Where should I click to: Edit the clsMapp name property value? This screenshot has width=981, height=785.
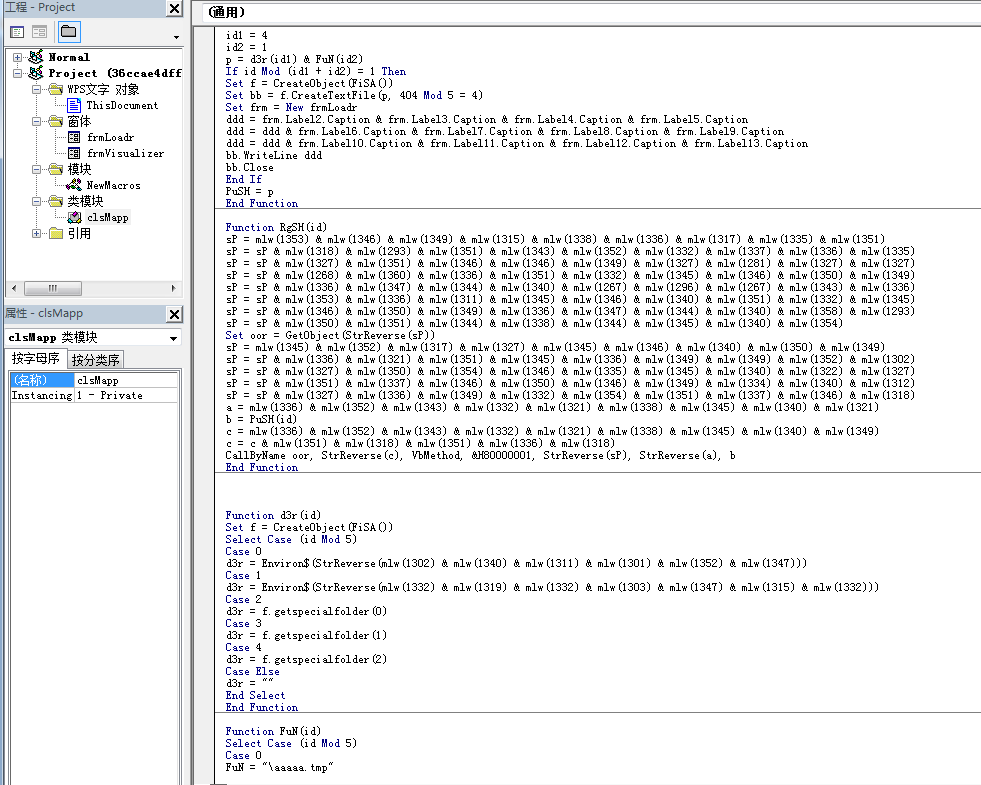126,380
